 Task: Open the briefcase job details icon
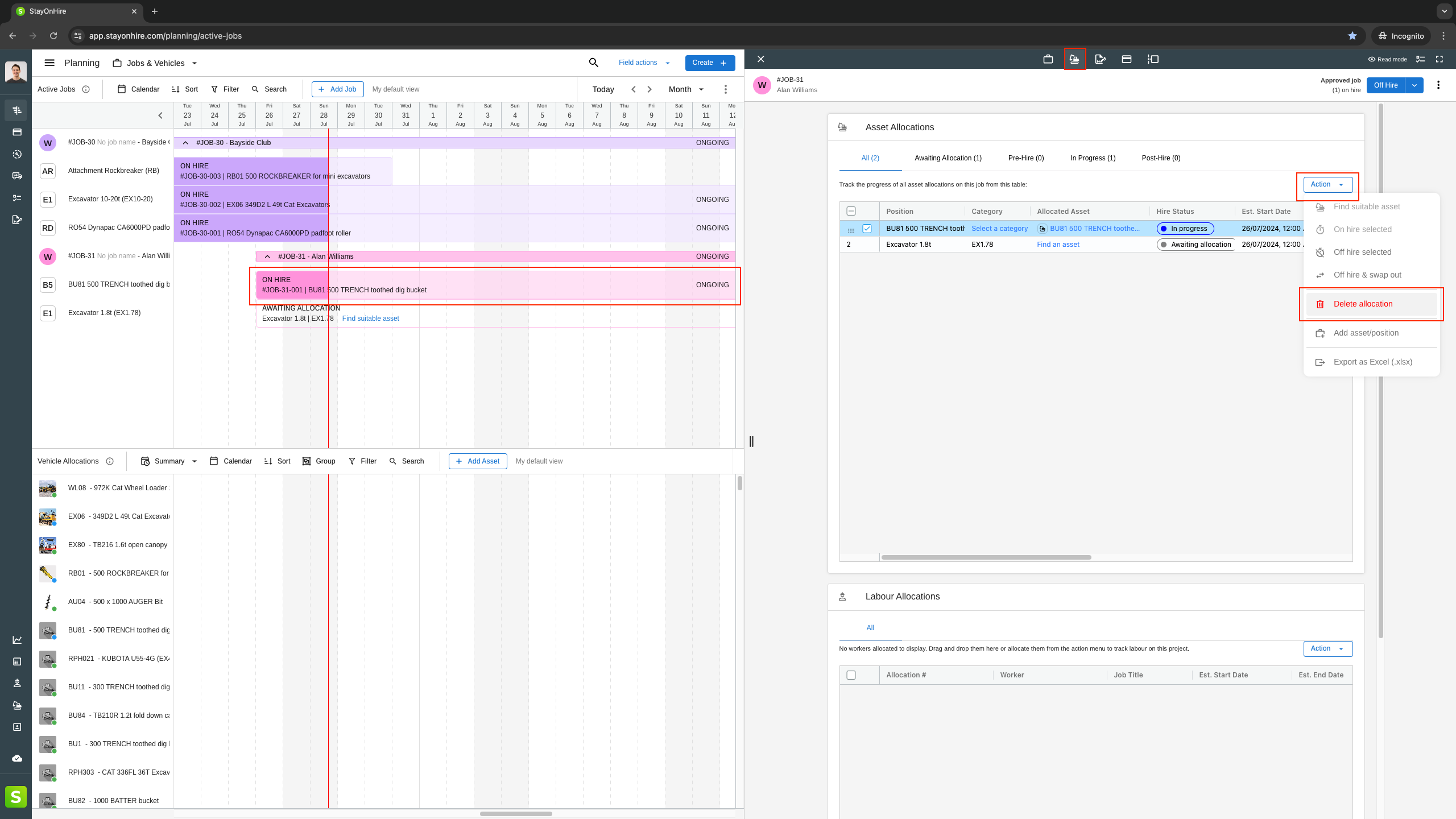click(1048, 59)
